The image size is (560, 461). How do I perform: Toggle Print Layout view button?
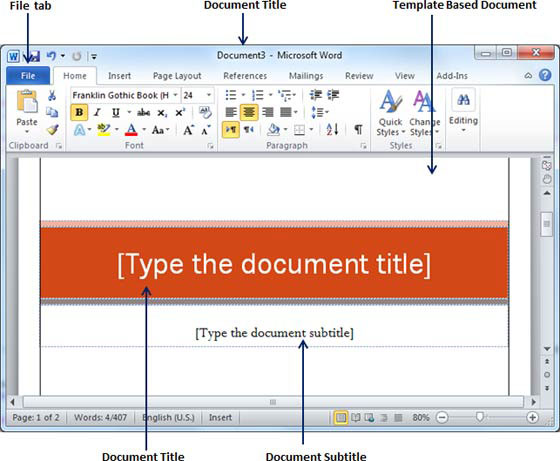click(341, 417)
